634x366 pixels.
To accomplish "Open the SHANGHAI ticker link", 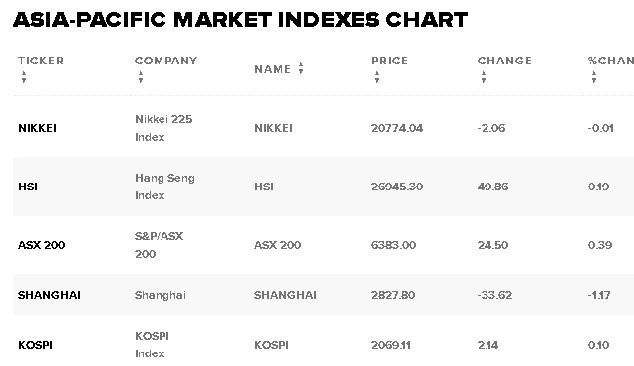I will [x=49, y=295].
